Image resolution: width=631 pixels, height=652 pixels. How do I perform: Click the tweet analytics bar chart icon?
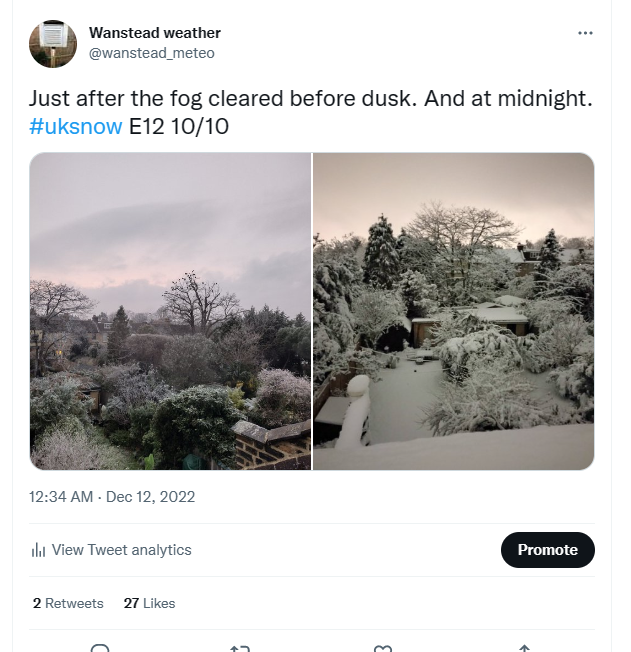tap(38, 550)
